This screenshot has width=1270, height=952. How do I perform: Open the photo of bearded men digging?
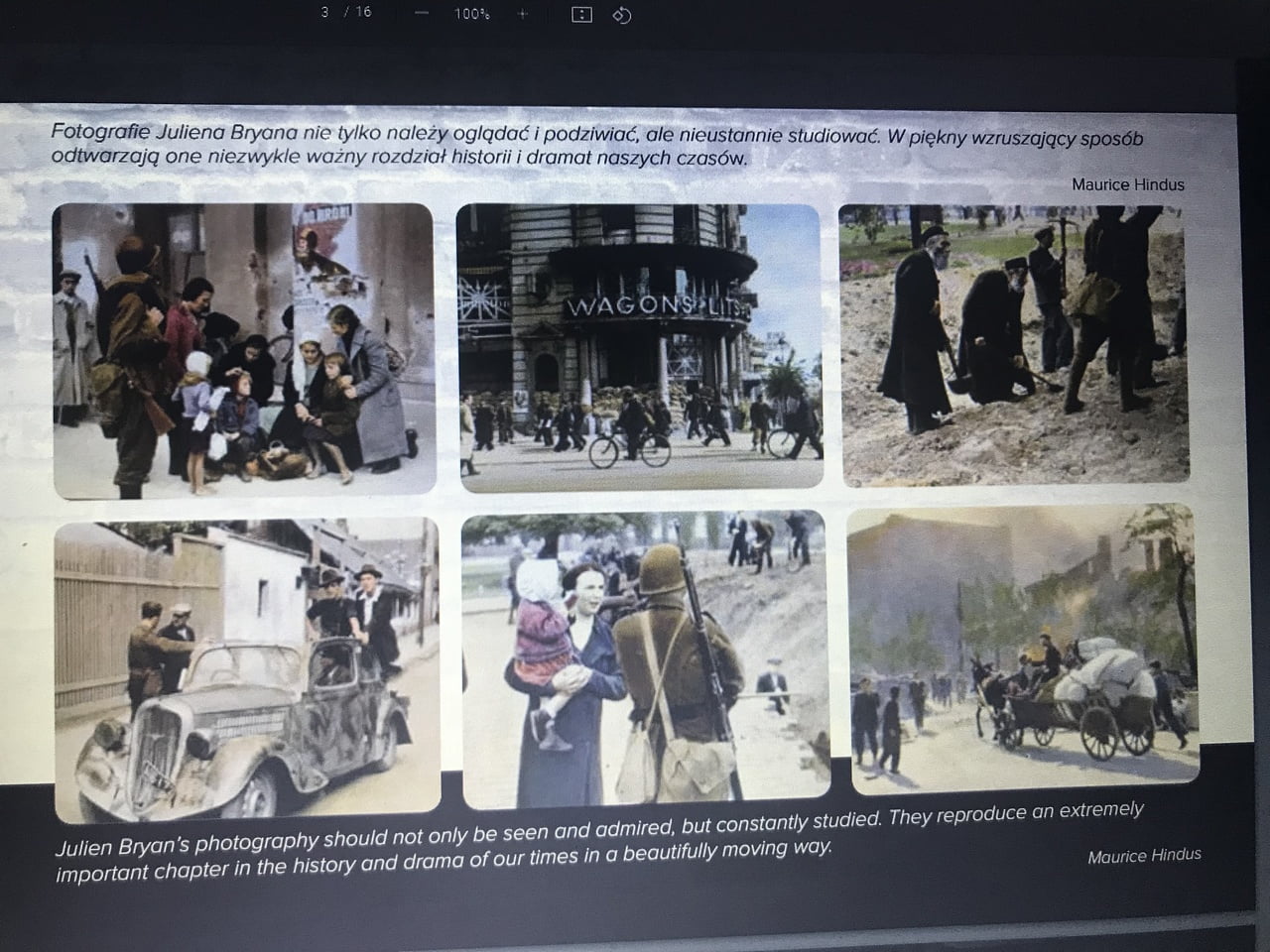1014,344
